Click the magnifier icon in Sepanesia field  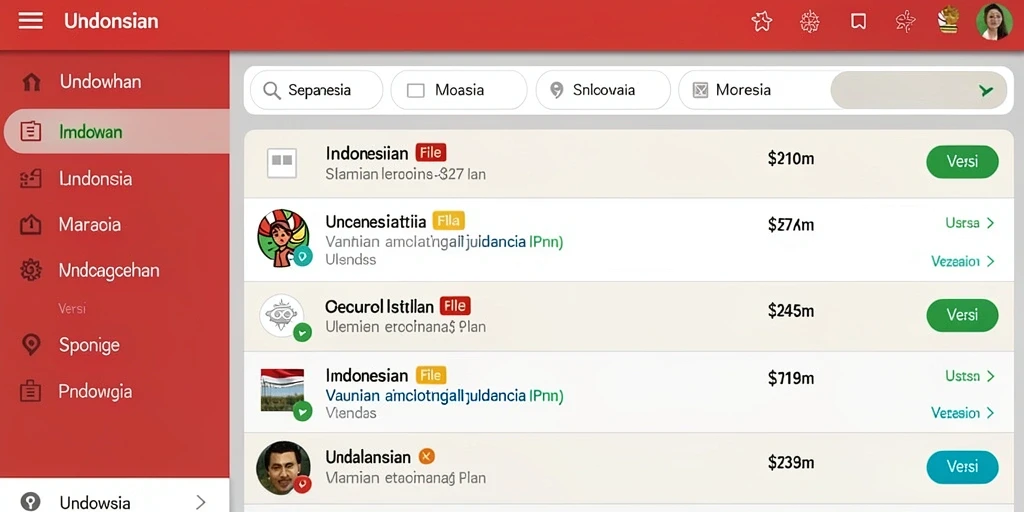(x=272, y=90)
